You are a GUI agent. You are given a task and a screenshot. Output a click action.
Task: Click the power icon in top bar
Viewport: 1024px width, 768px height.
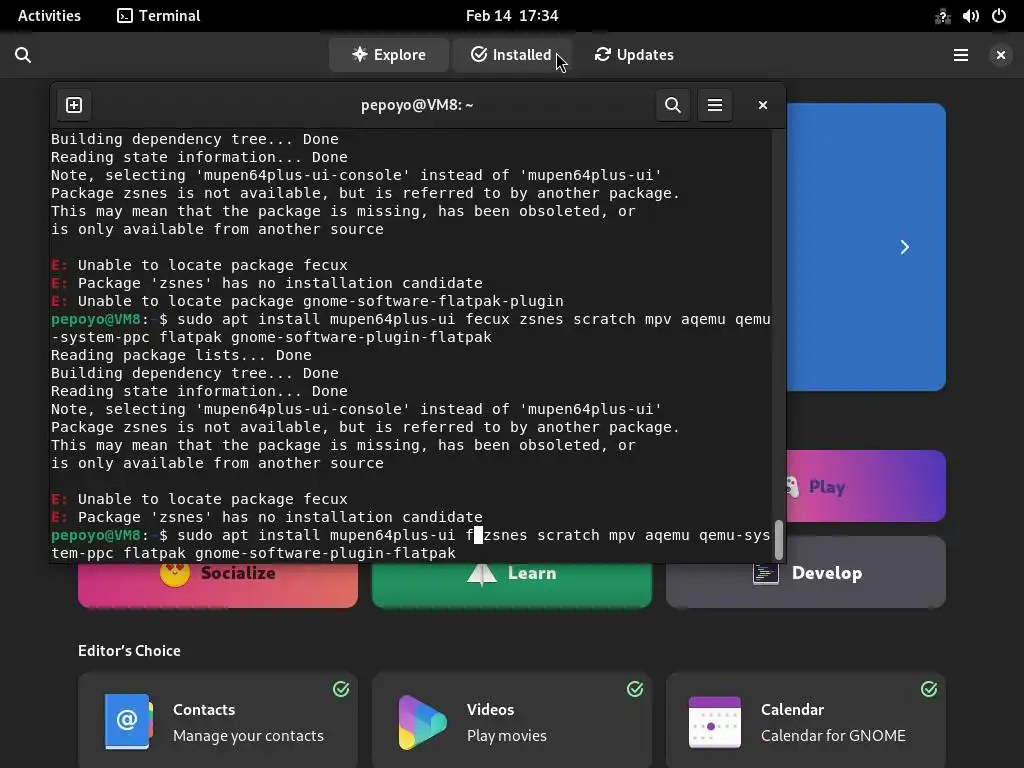(999, 16)
